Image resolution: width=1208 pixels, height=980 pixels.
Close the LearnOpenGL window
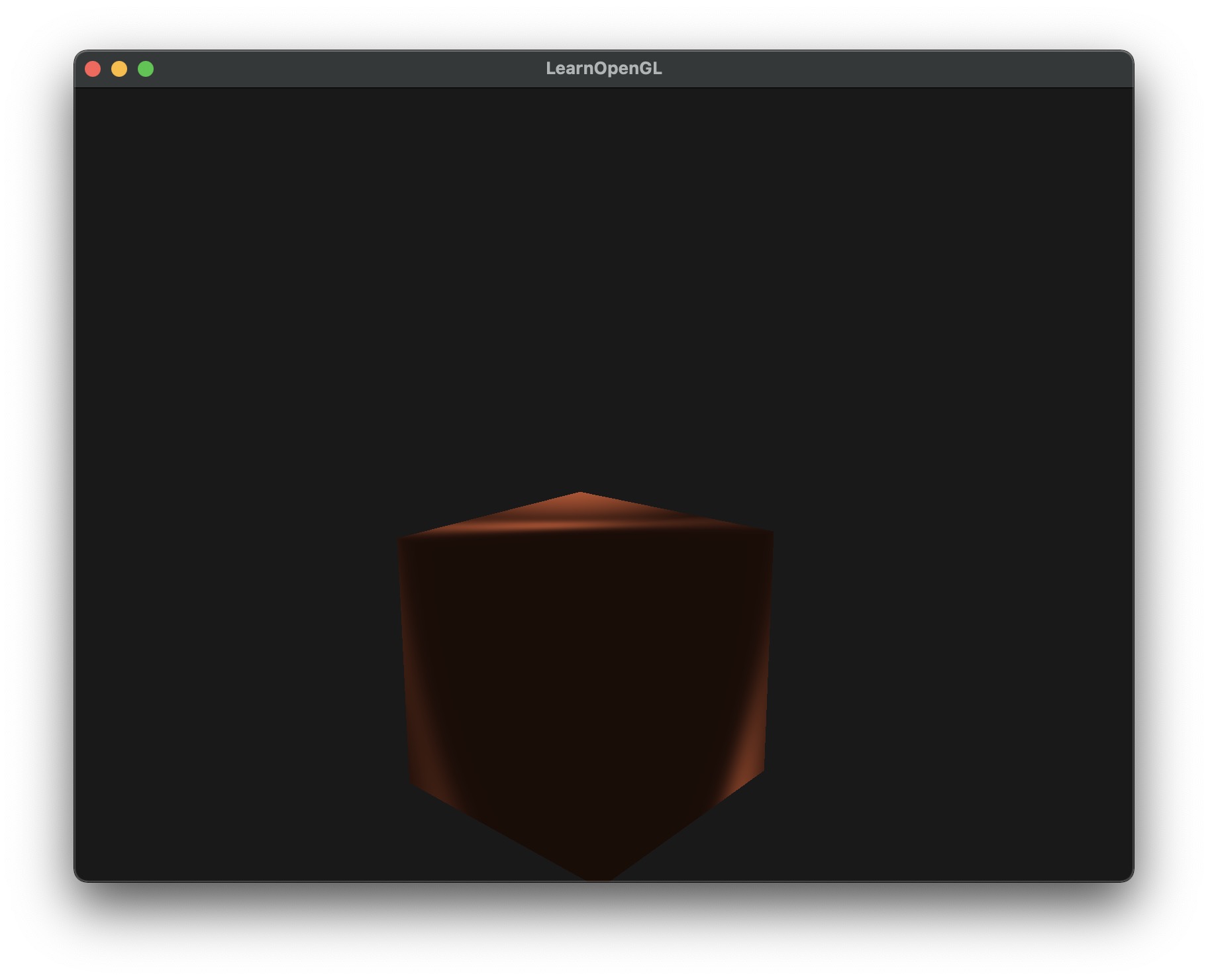click(93, 69)
